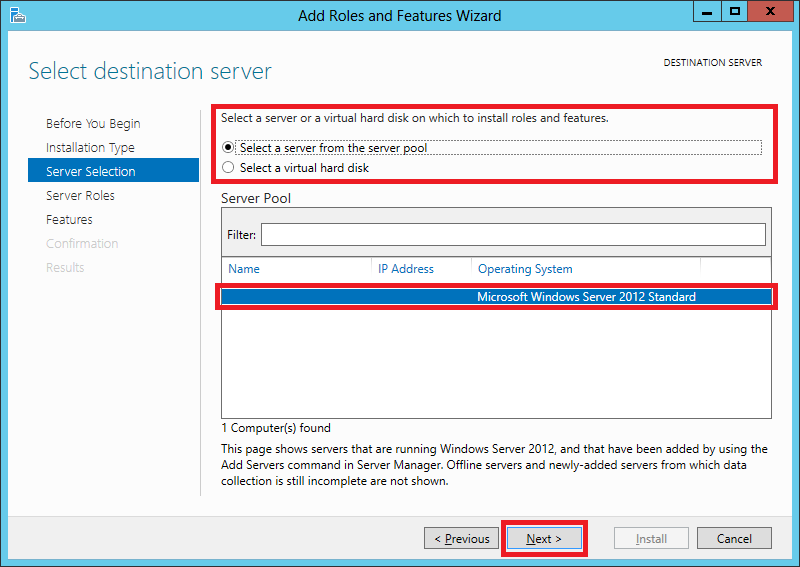This screenshot has height=567, width=800.
Task: Sort server pool by IP Address column
Action: click(x=420, y=269)
